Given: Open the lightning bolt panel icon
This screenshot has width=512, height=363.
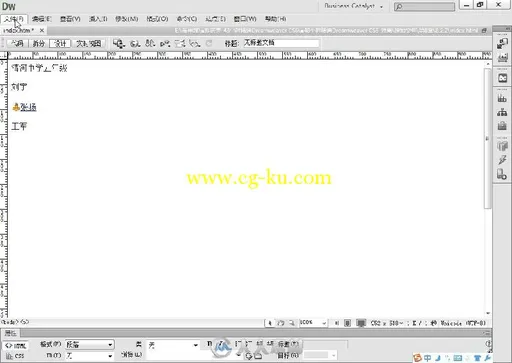Looking at the screenshot, I should [502, 160].
